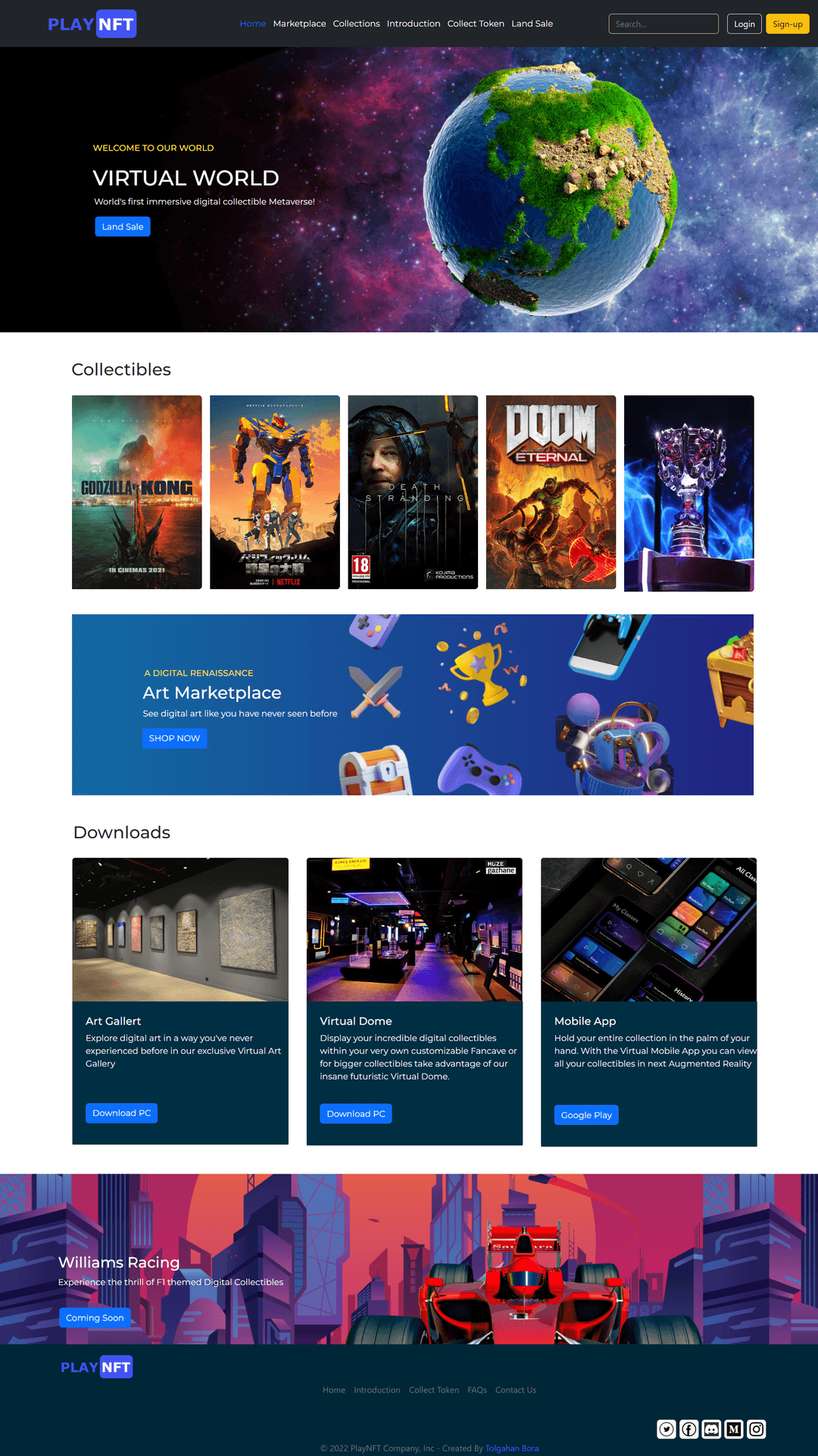Click SHOP NOW in Art Marketplace banner

tap(174, 738)
